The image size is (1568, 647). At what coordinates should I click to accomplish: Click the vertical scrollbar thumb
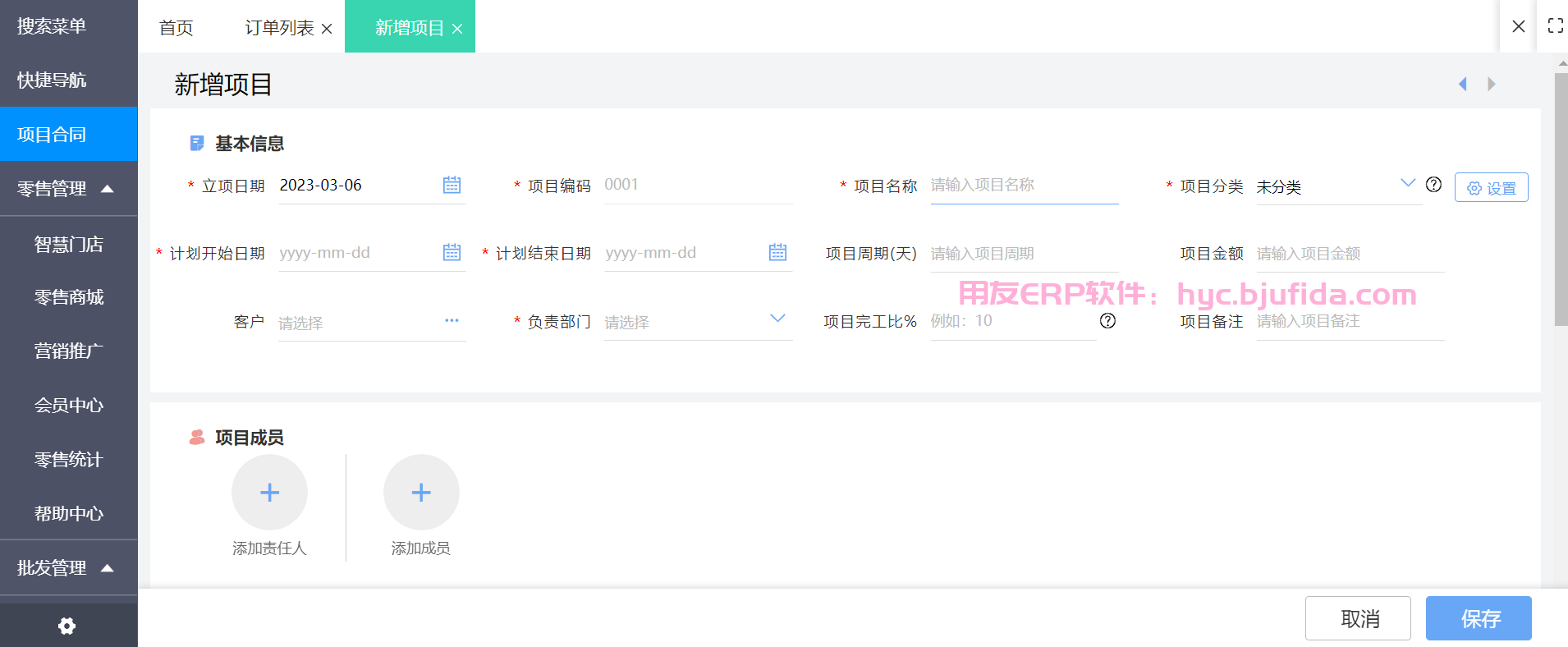pos(1561,200)
